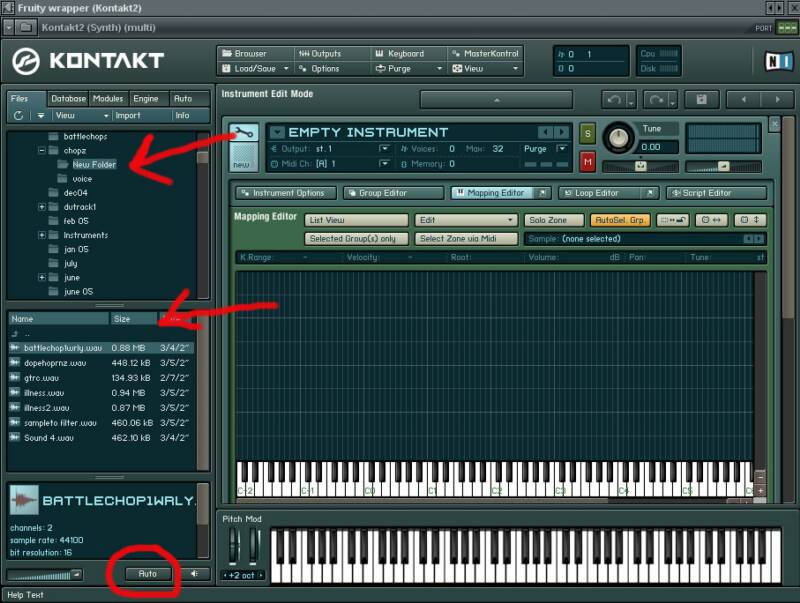Click the left arrow beside EMPTY INSTRUMENT name

[545, 133]
